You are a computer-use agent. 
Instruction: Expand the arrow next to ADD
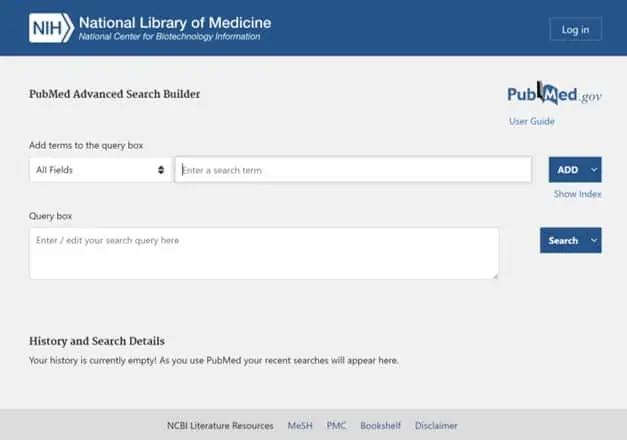[594, 170]
